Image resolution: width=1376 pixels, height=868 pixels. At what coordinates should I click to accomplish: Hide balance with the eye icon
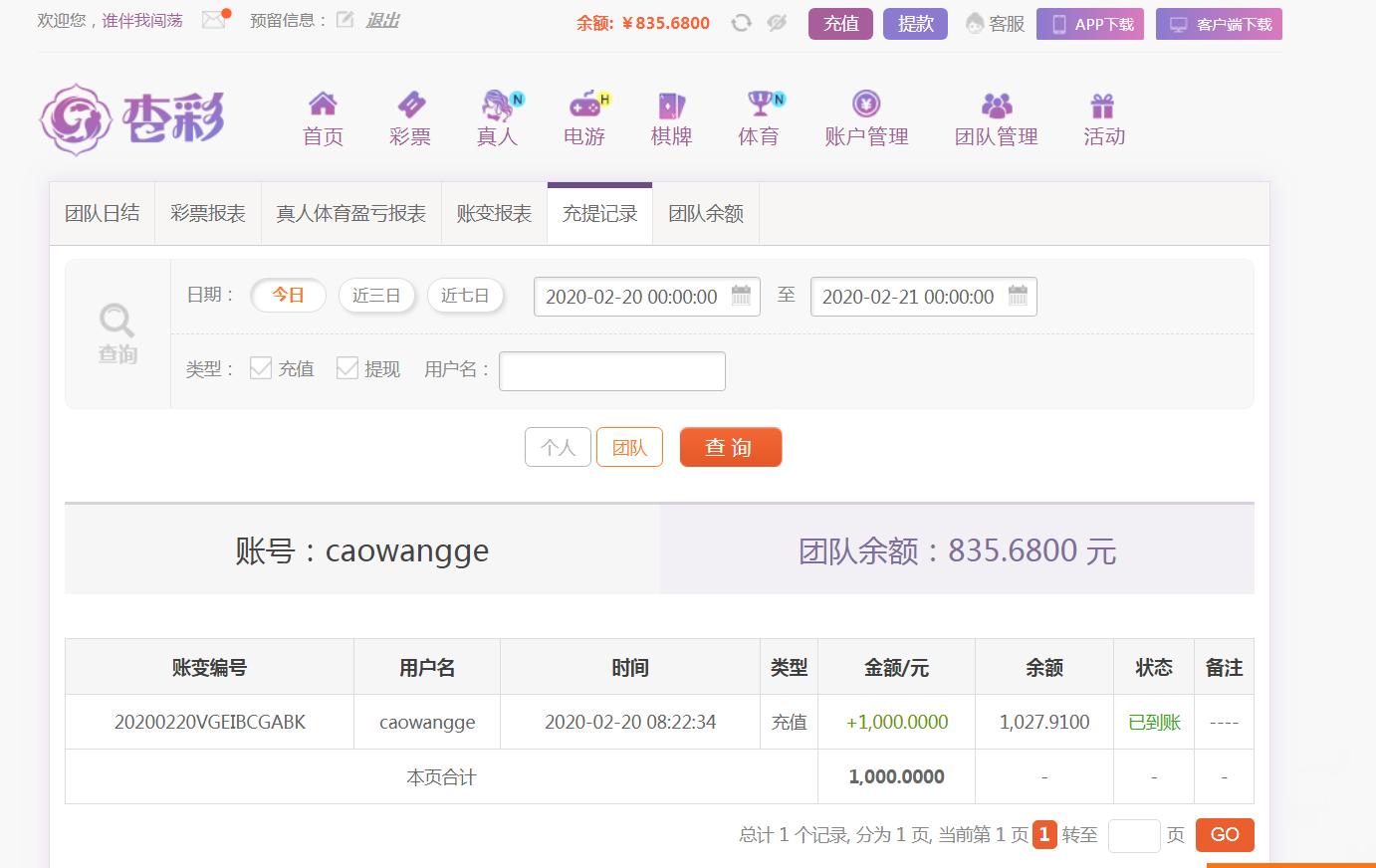click(778, 23)
